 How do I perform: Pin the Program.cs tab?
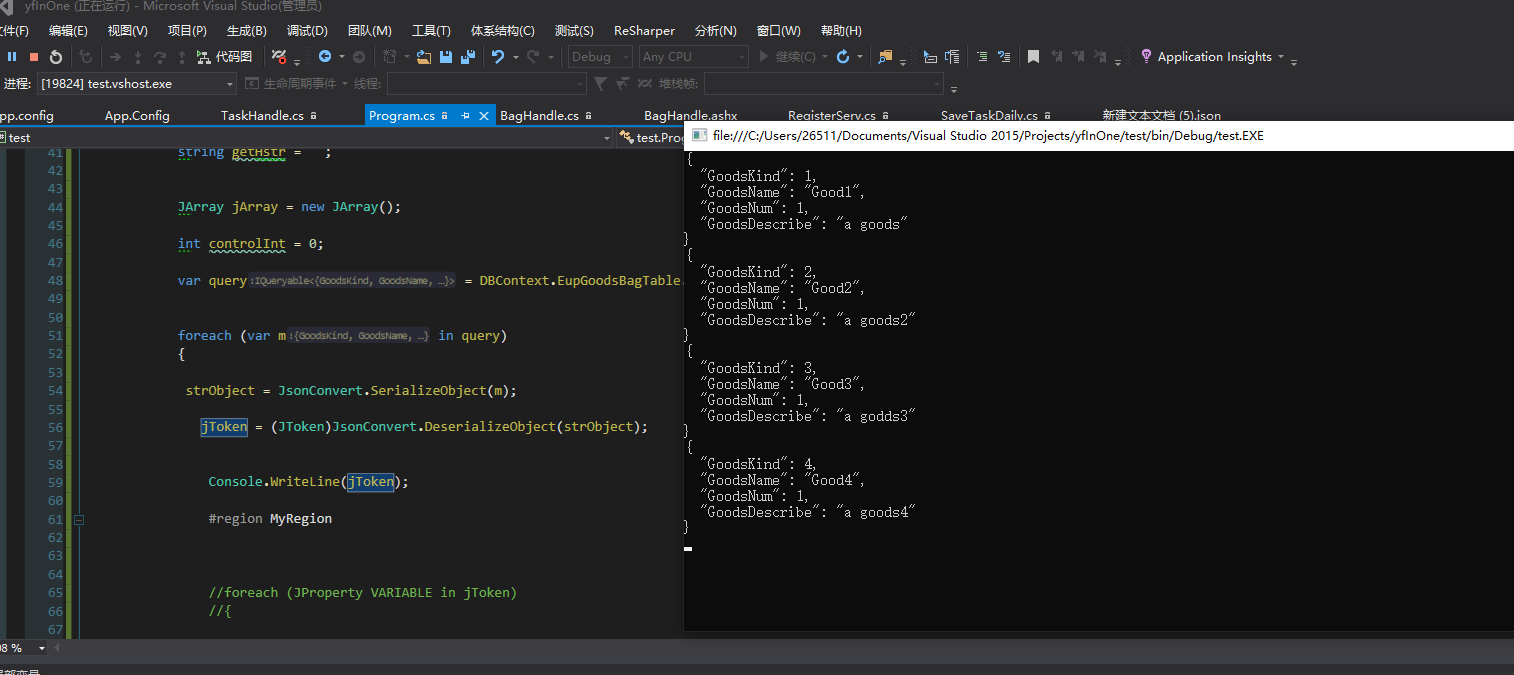[x=465, y=116]
